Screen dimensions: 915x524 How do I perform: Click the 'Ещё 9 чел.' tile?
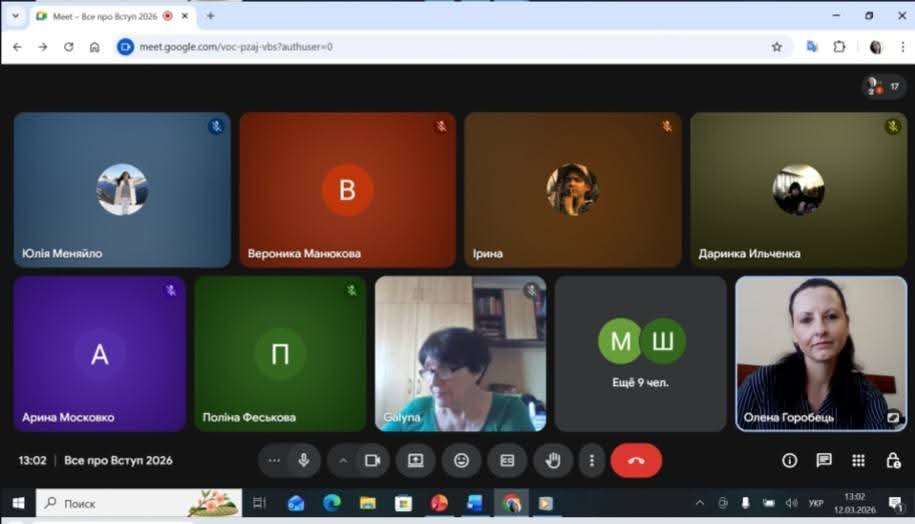click(640, 354)
